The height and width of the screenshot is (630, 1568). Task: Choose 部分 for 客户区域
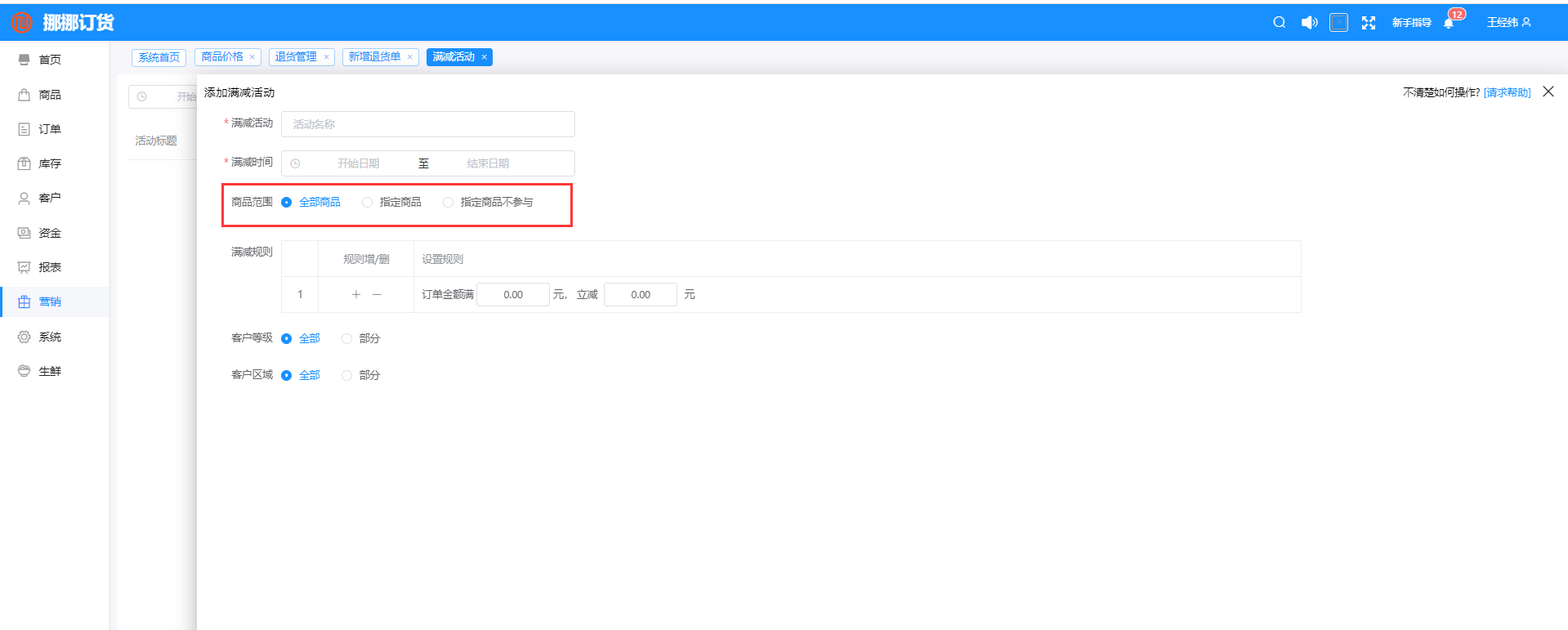click(347, 375)
